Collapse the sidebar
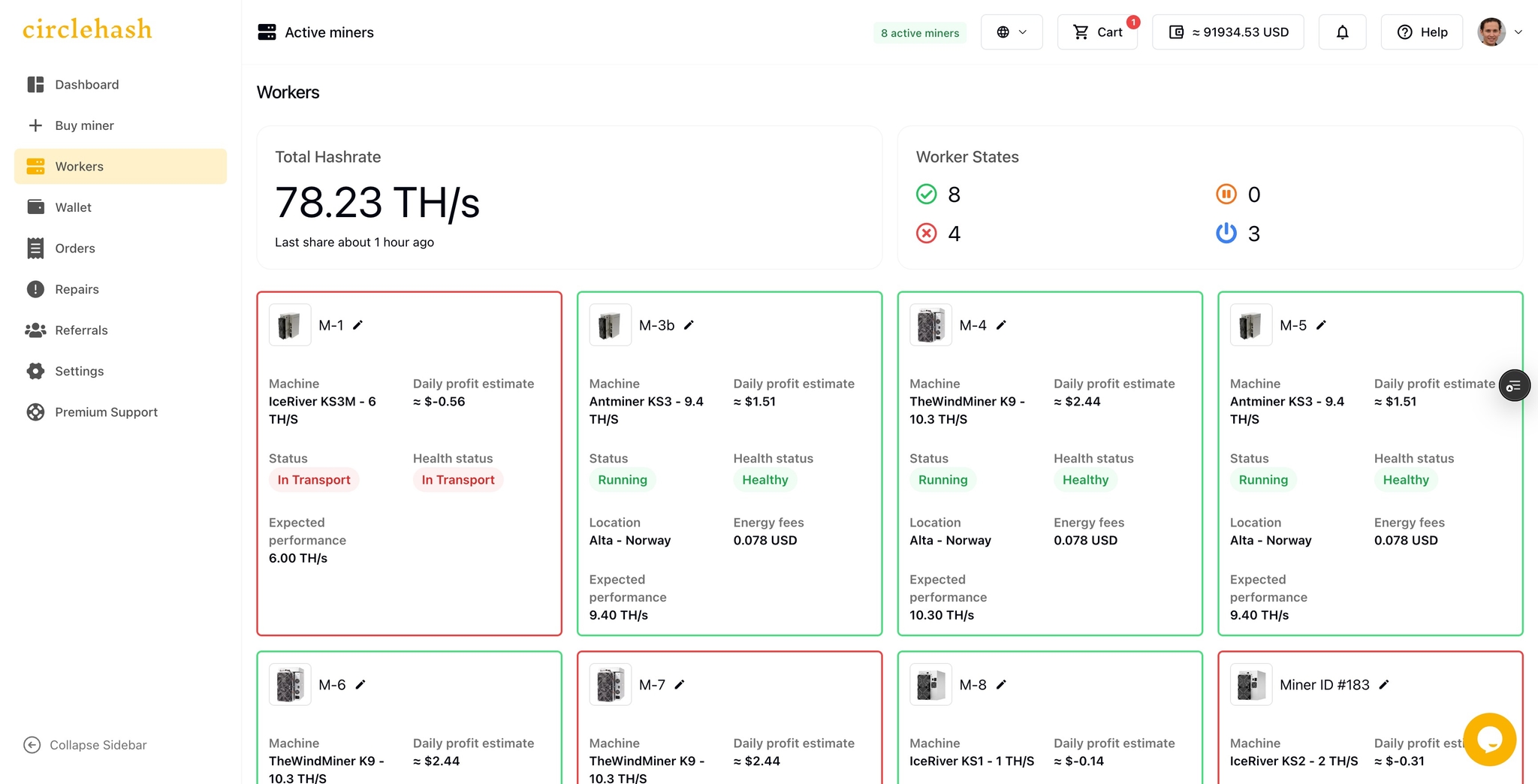The width and height of the screenshot is (1538, 784). [x=85, y=745]
